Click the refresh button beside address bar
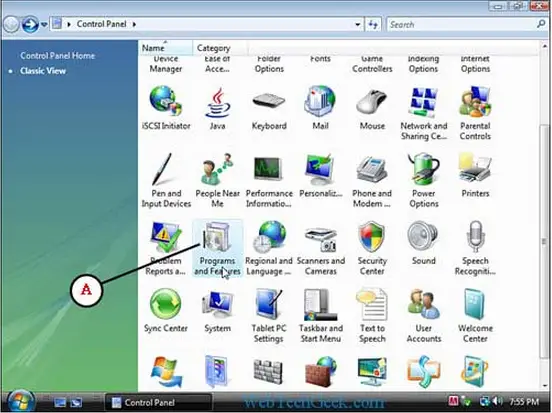The image size is (552, 413). [x=373, y=24]
